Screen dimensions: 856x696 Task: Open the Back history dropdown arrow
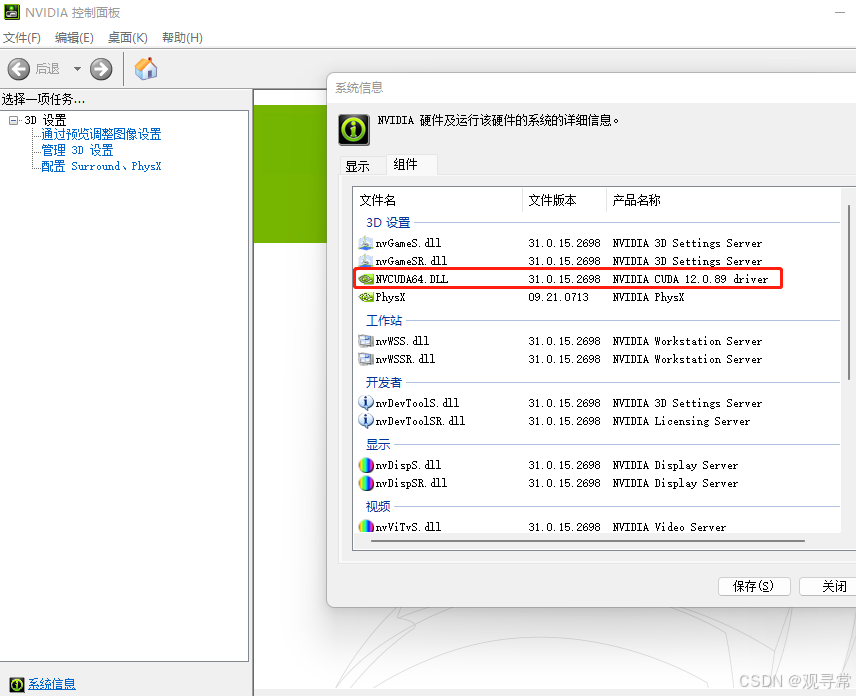(x=77, y=69)
